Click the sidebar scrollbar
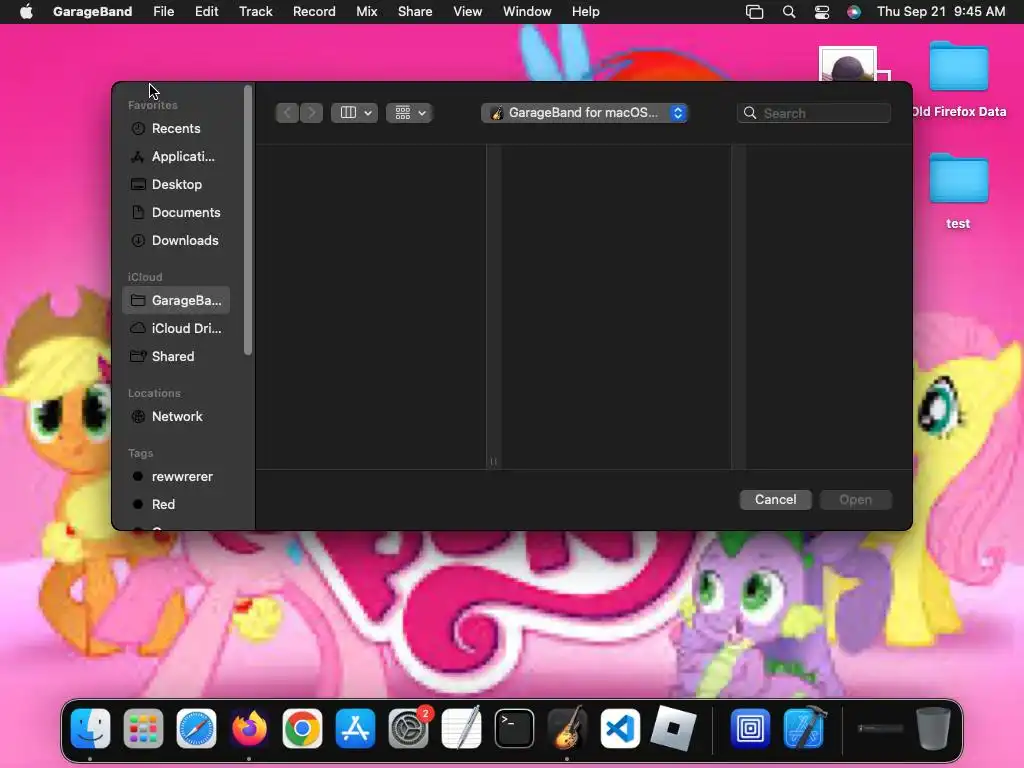Viewport: 1024px width, 768px height. [x=248, y=221]
